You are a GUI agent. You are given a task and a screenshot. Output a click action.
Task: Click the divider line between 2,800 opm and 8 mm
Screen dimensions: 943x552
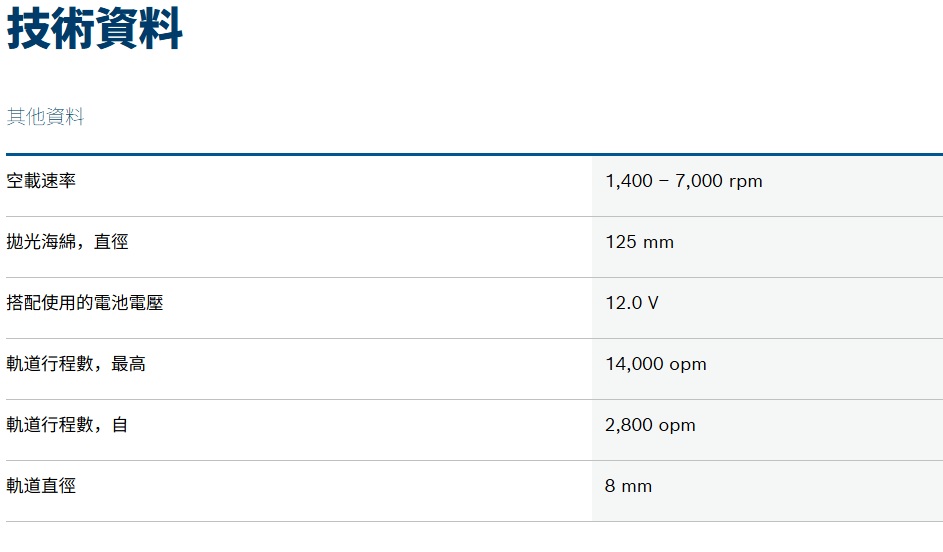pos(767,460)
